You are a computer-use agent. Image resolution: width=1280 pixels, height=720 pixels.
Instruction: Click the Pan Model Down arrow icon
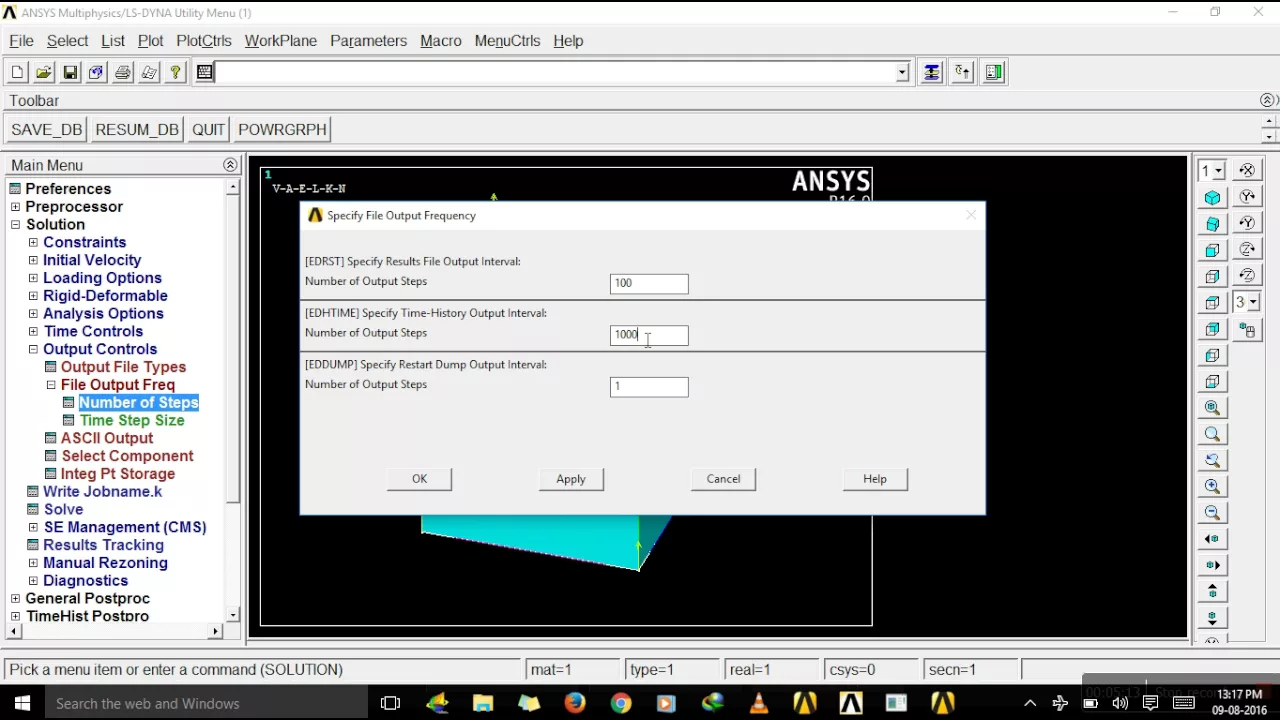tap(1213, 617)
